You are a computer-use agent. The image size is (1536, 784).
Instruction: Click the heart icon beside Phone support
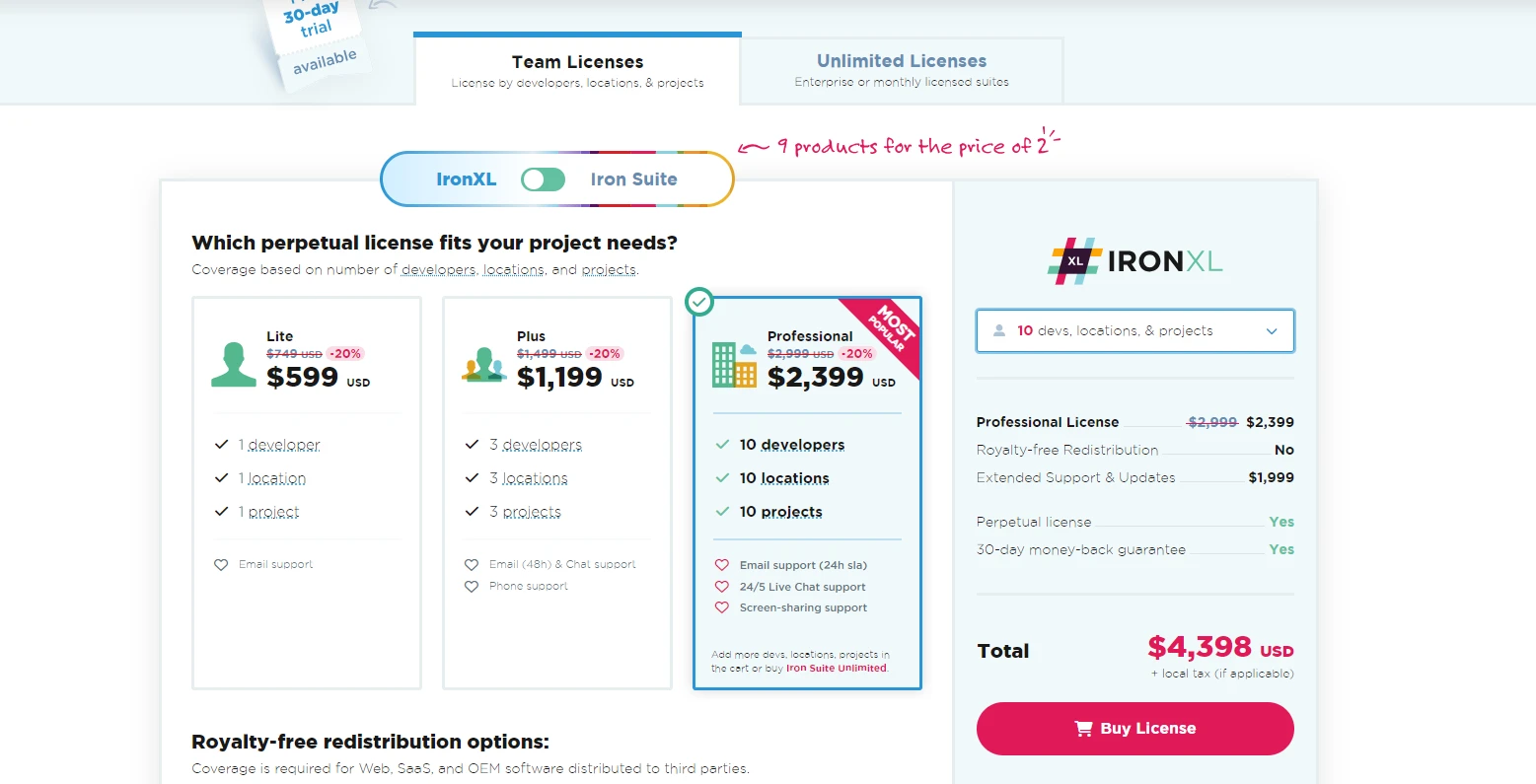(472, 587)
